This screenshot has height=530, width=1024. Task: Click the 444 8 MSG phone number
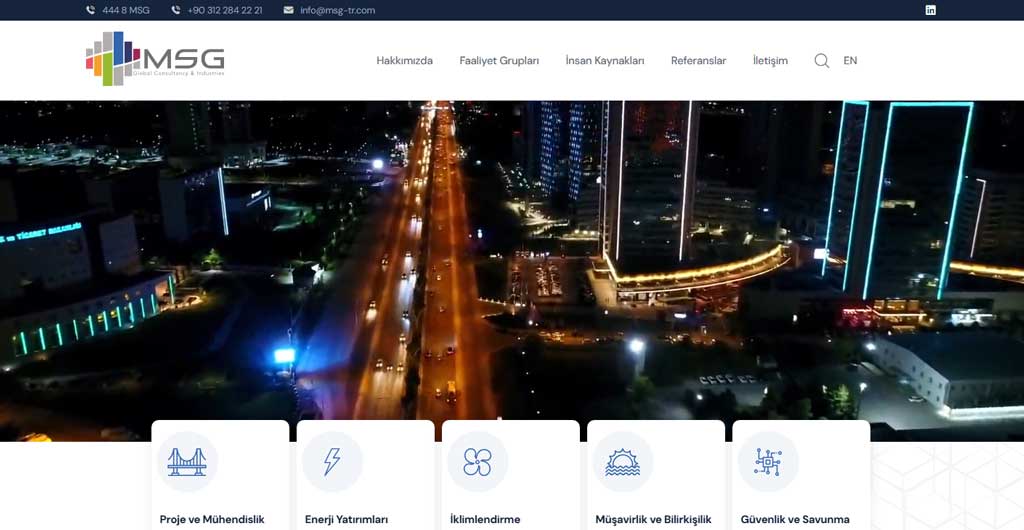(126, 10)
